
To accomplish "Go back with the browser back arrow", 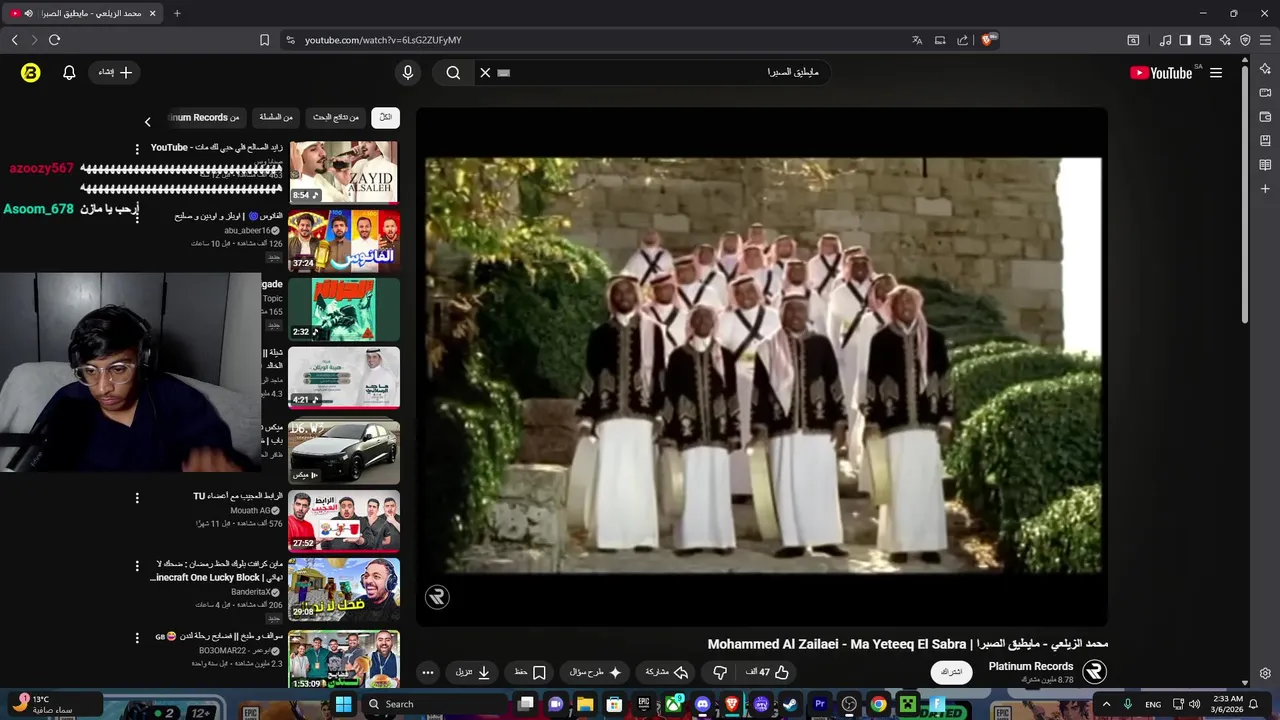I will (x=14, y=40).
